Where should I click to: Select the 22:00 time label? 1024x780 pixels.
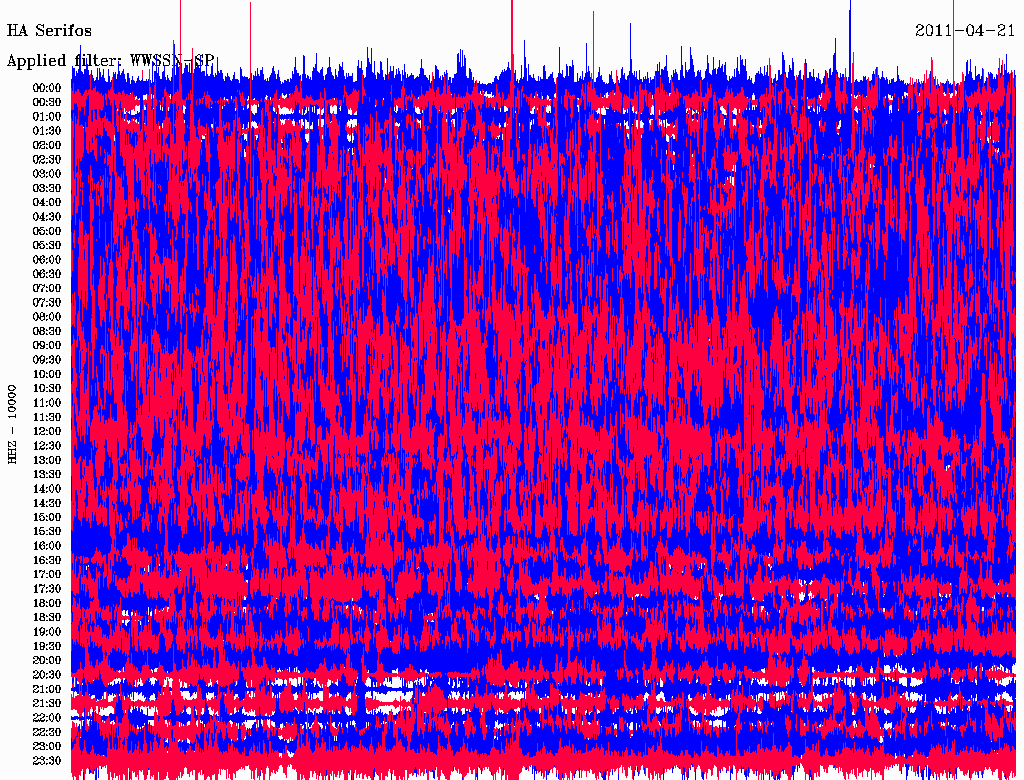click(47, 719)
